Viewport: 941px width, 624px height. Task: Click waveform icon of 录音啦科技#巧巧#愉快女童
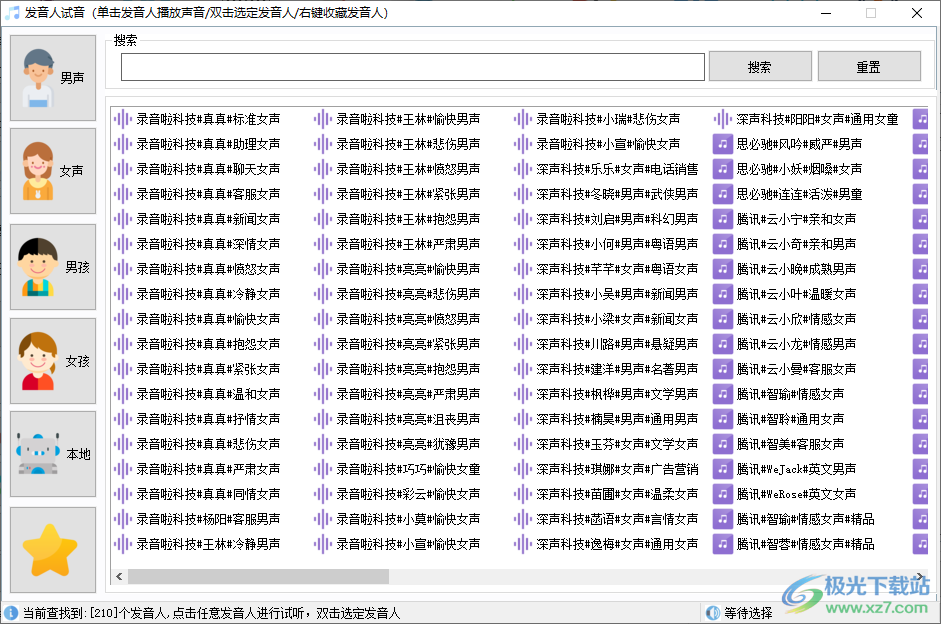[x=322, y=469]
